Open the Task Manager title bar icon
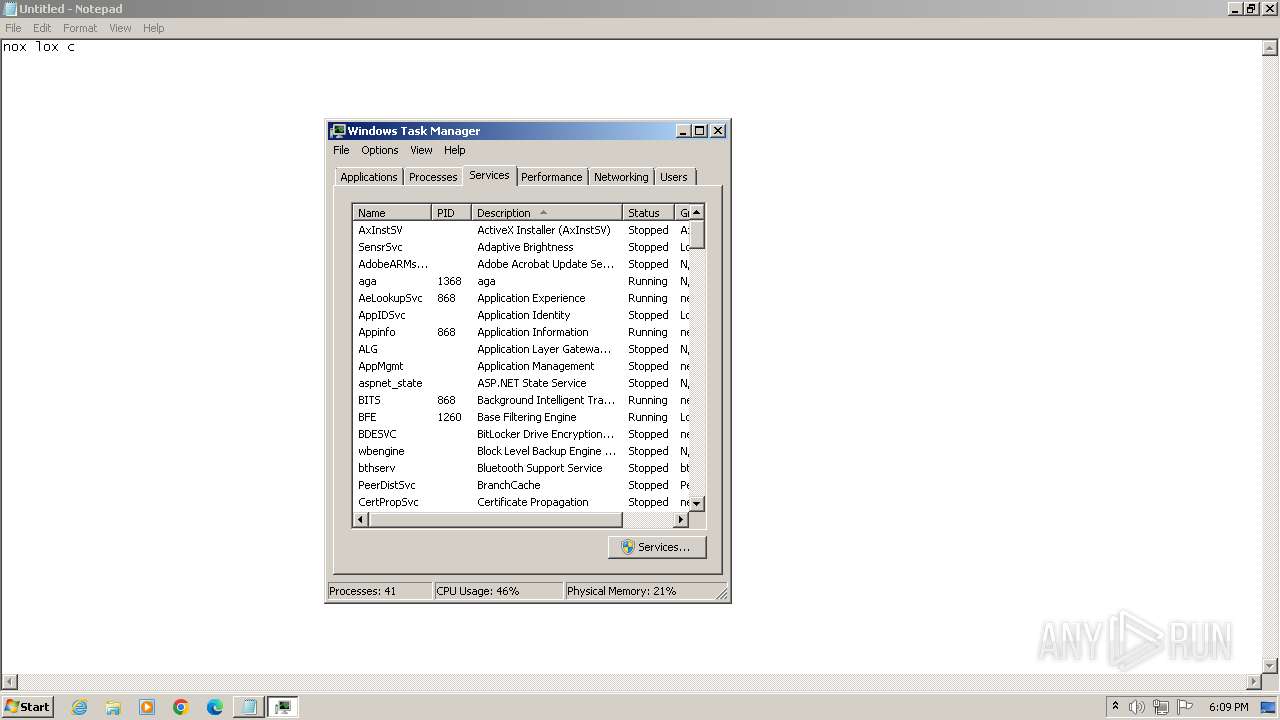This screenshot has height=720, width=1280. (338, 131)
